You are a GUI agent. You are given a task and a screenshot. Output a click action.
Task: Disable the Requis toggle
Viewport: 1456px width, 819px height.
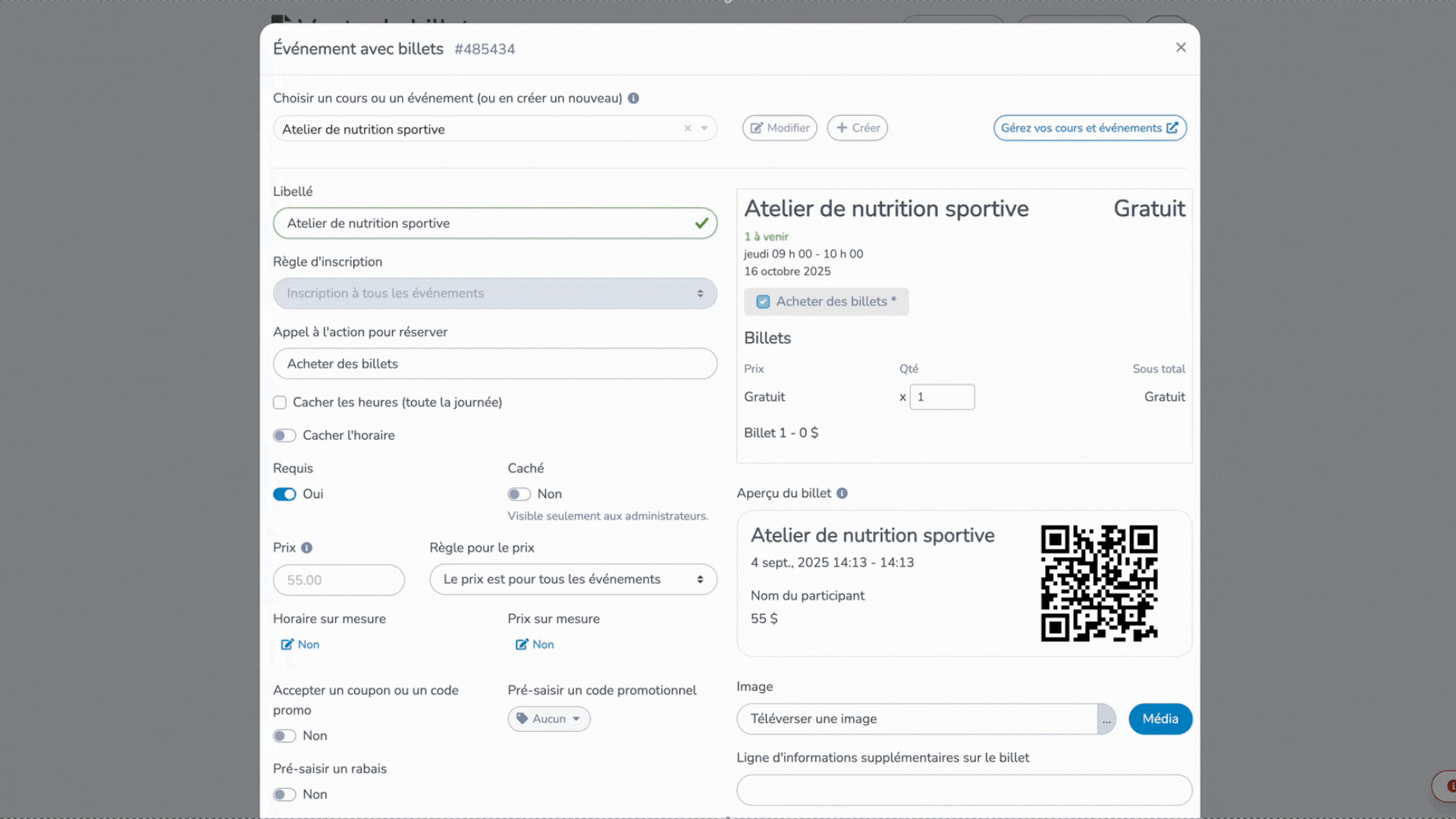285,494
